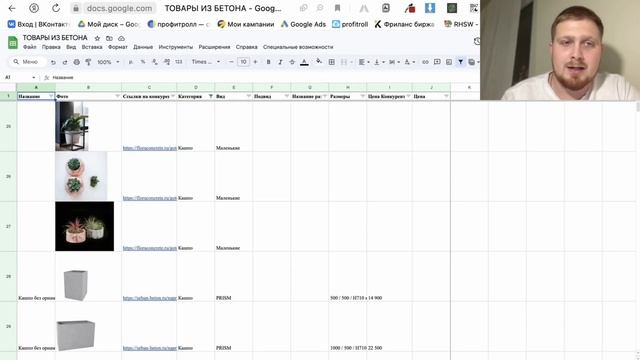Open competitor link in row 28
The height and width of the screenshot is (360, 640).
click(149, 298)
